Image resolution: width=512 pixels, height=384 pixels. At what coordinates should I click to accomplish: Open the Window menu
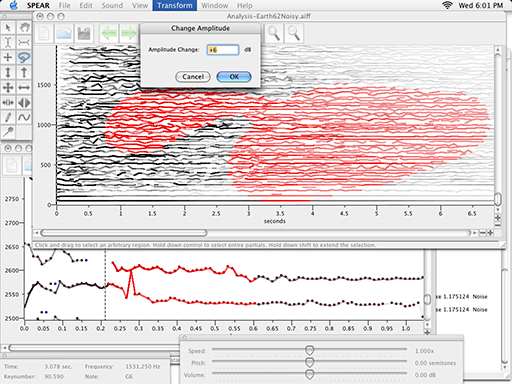pyautogui.click(x=215, y=5)
